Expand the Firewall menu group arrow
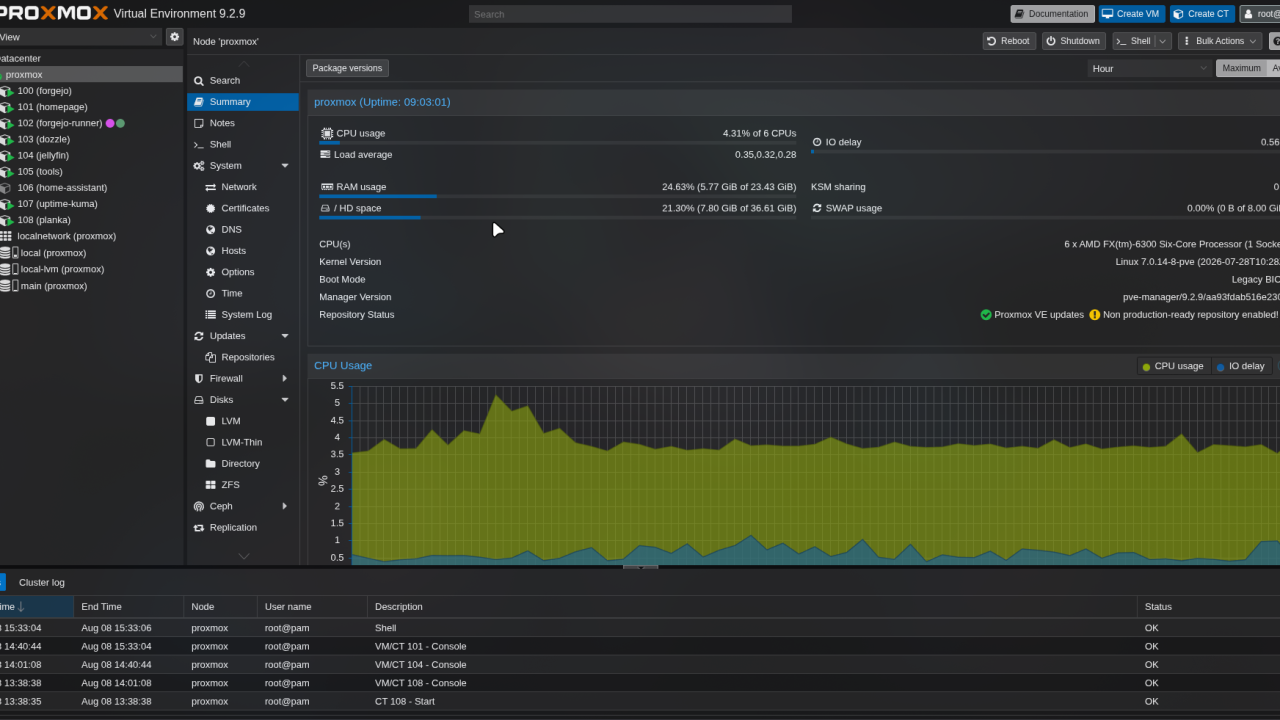Screen dimensions: 1280x720 (x=285, y=378)
